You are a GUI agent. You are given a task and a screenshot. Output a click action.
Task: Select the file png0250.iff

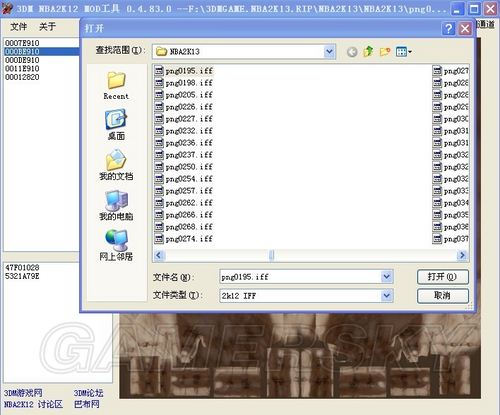click(184, 167)
